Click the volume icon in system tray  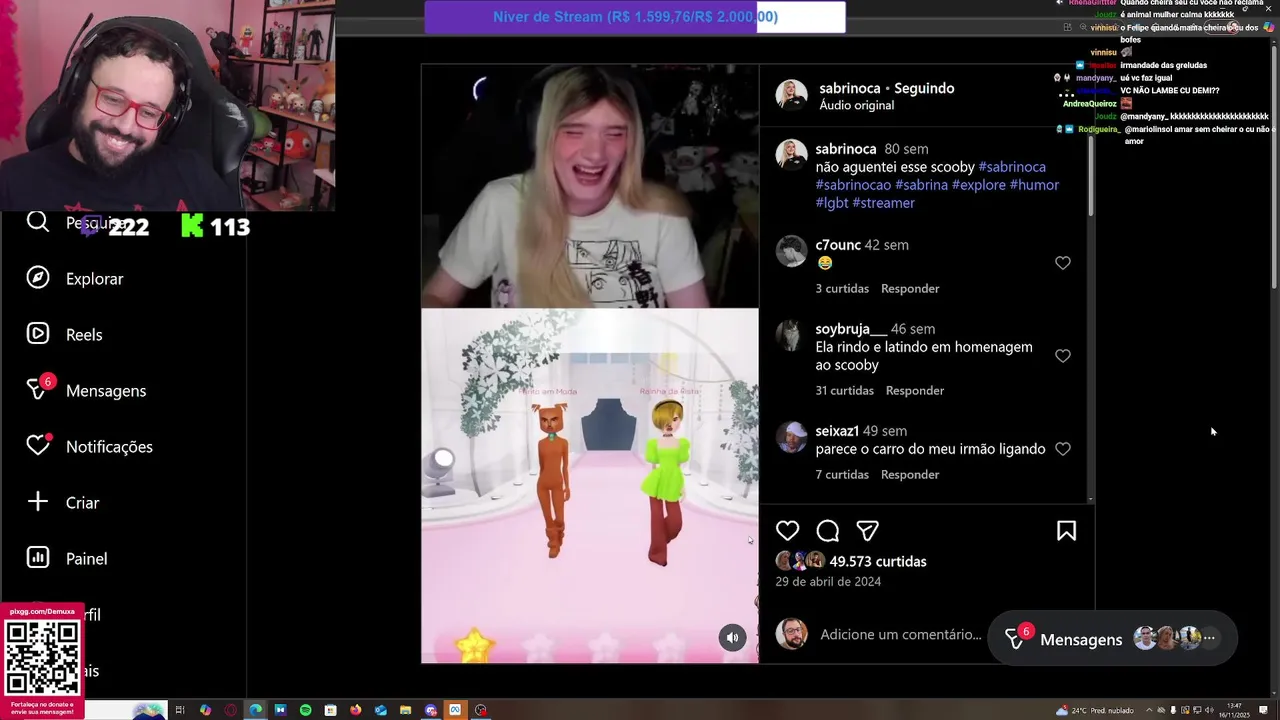pos(1208,710)
